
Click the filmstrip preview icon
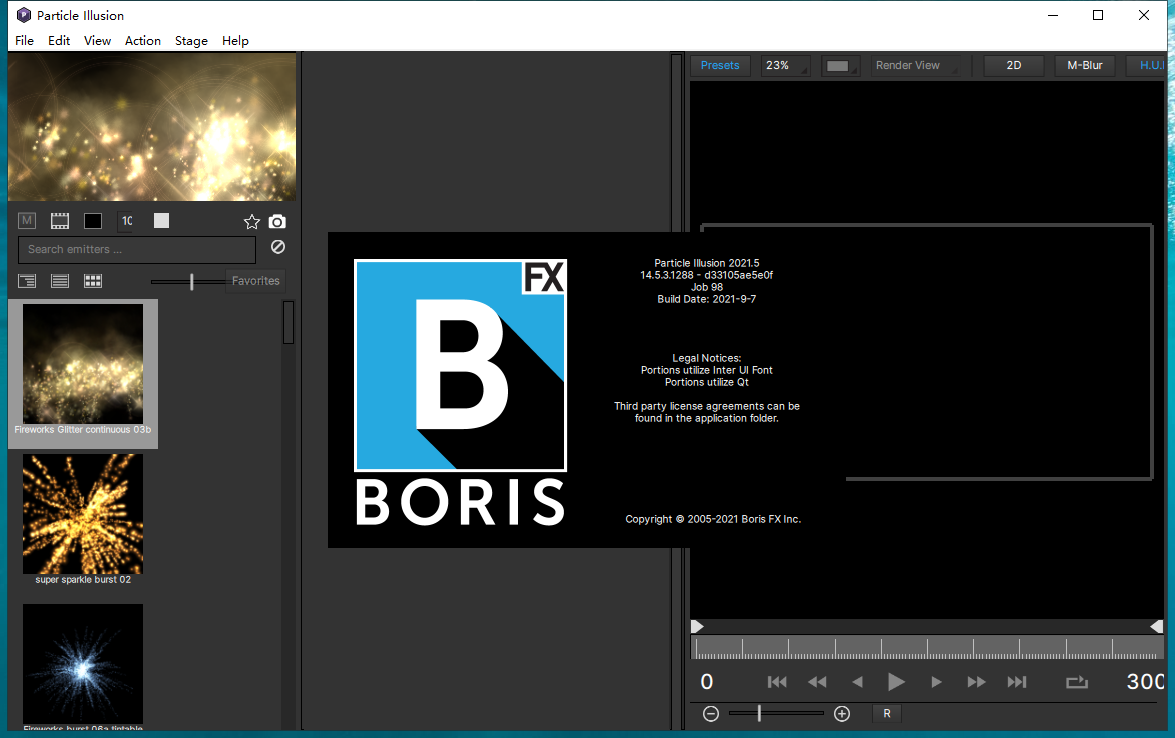[60, 221]
